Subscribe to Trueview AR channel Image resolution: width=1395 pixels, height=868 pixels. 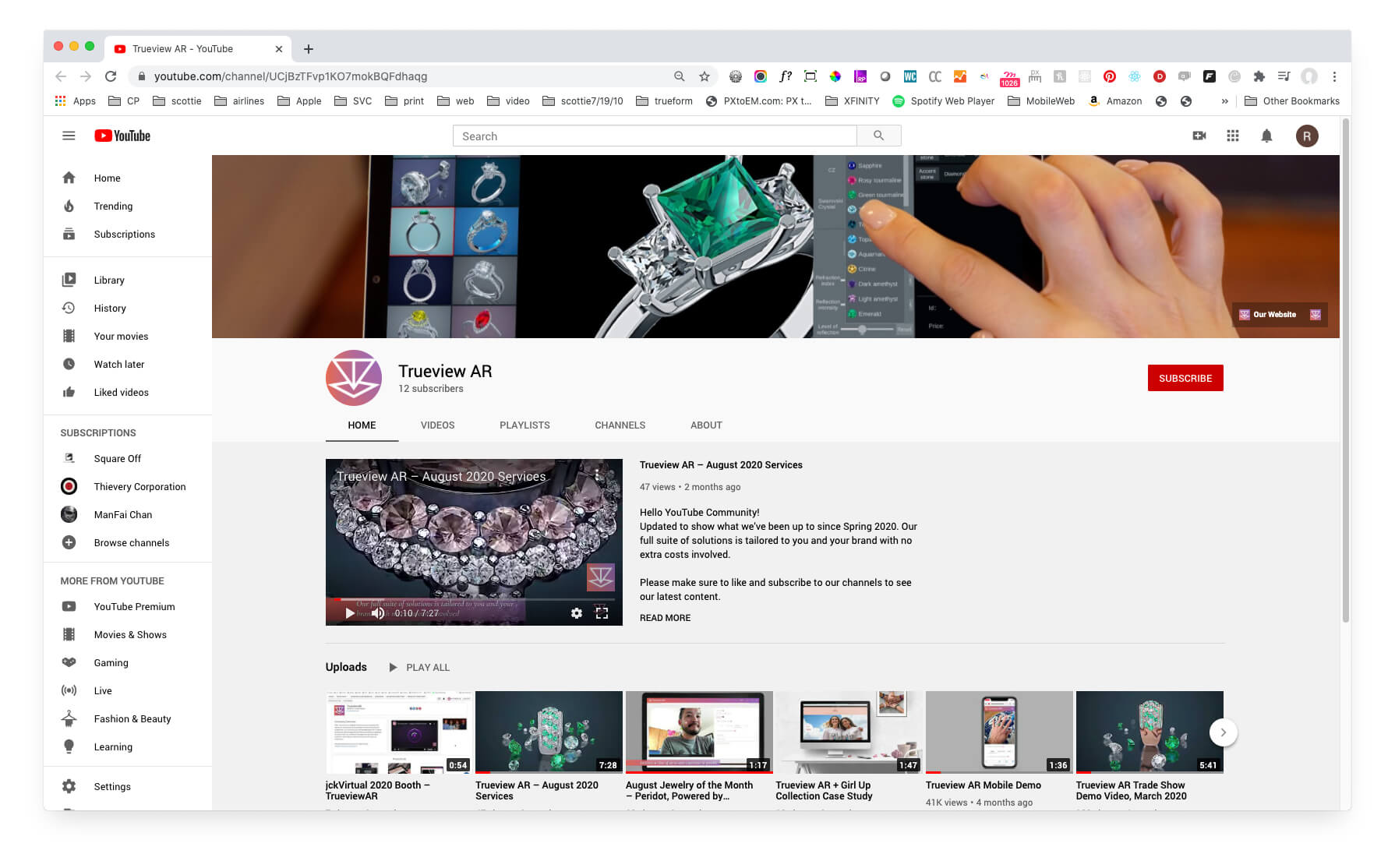(1185, 378)
